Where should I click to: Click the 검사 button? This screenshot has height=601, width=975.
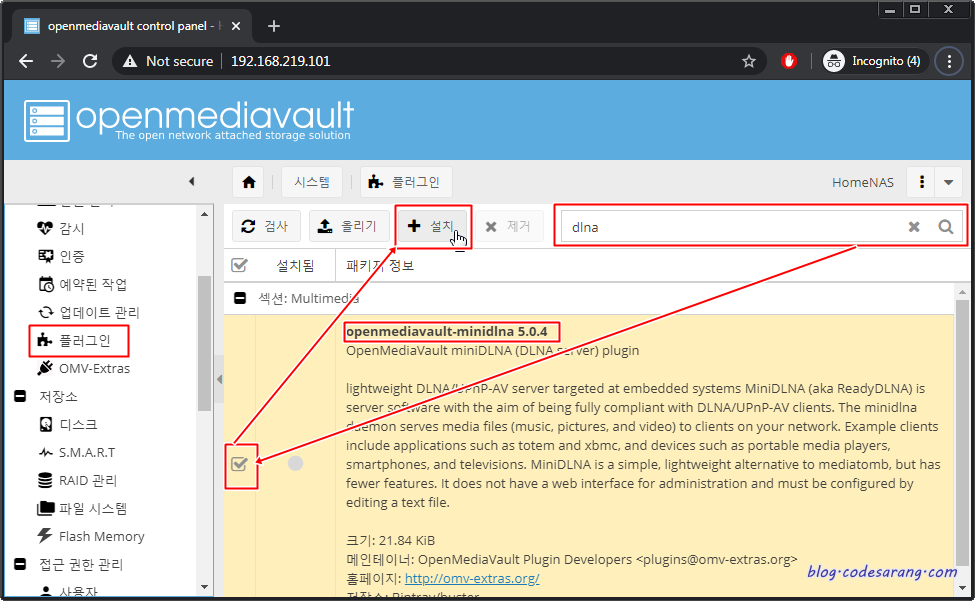(x=266, y=226)
